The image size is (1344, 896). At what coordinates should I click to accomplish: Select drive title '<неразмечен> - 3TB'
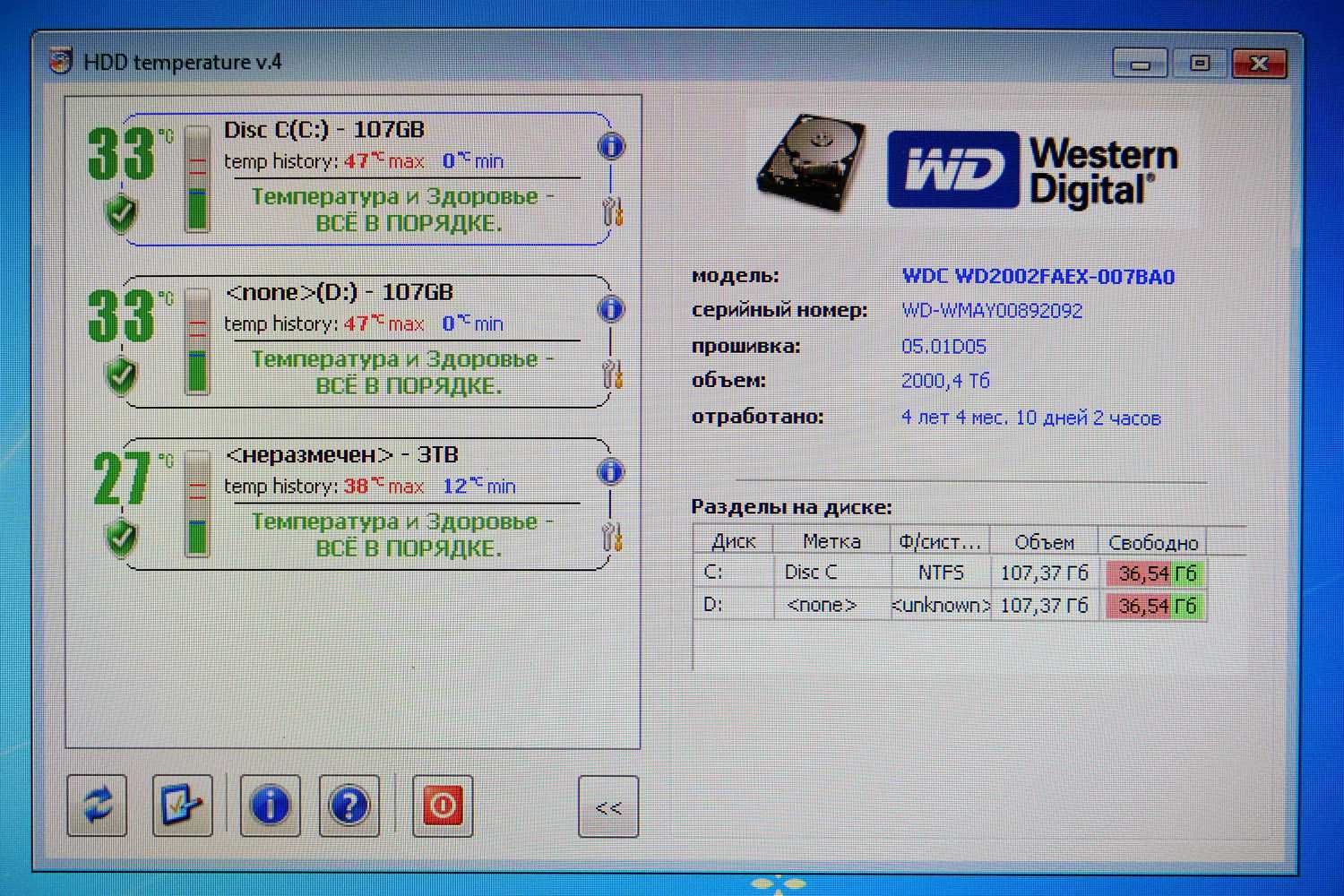(342, 455)
